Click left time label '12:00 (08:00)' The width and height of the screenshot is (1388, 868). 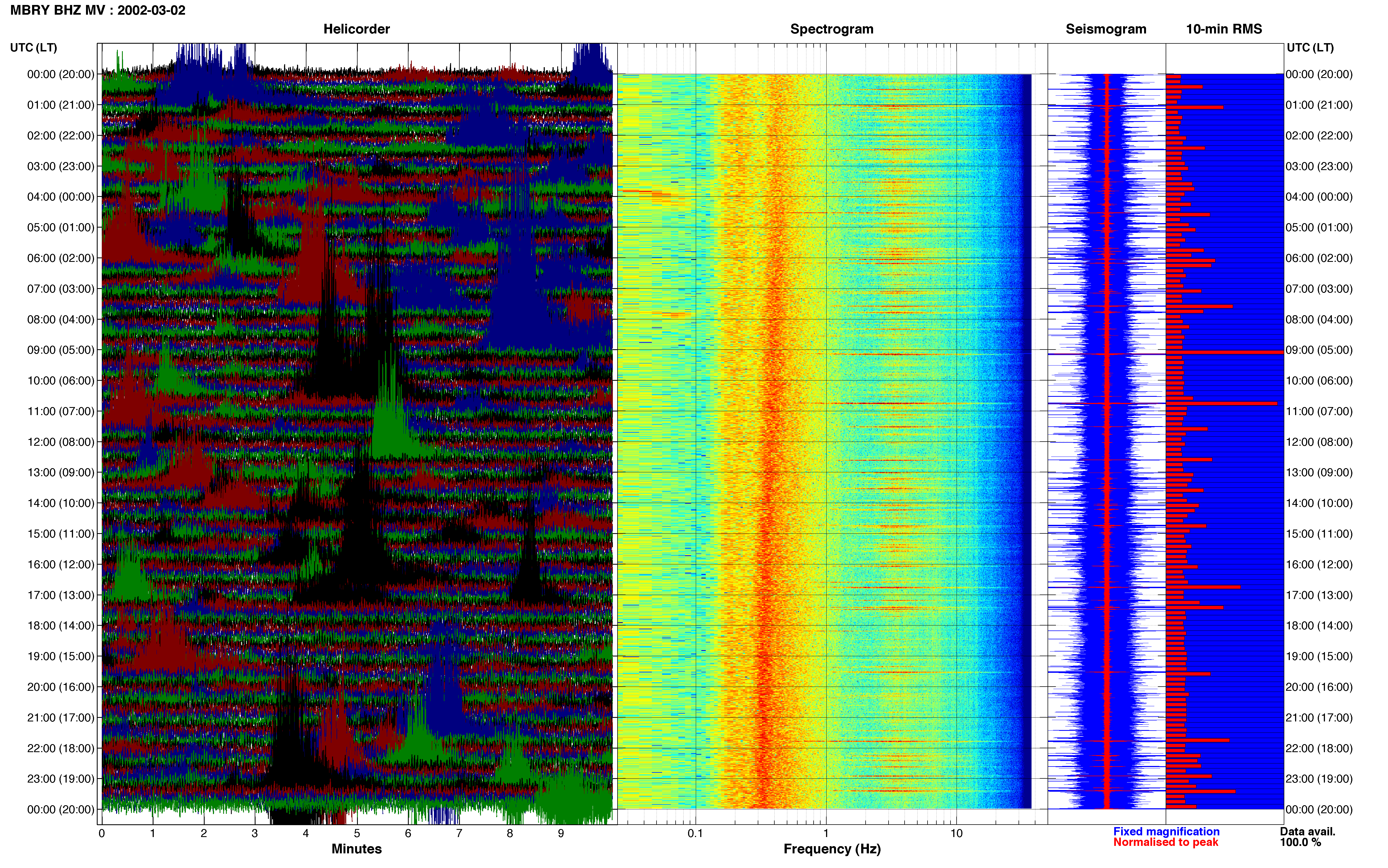(x=61, y=442)
